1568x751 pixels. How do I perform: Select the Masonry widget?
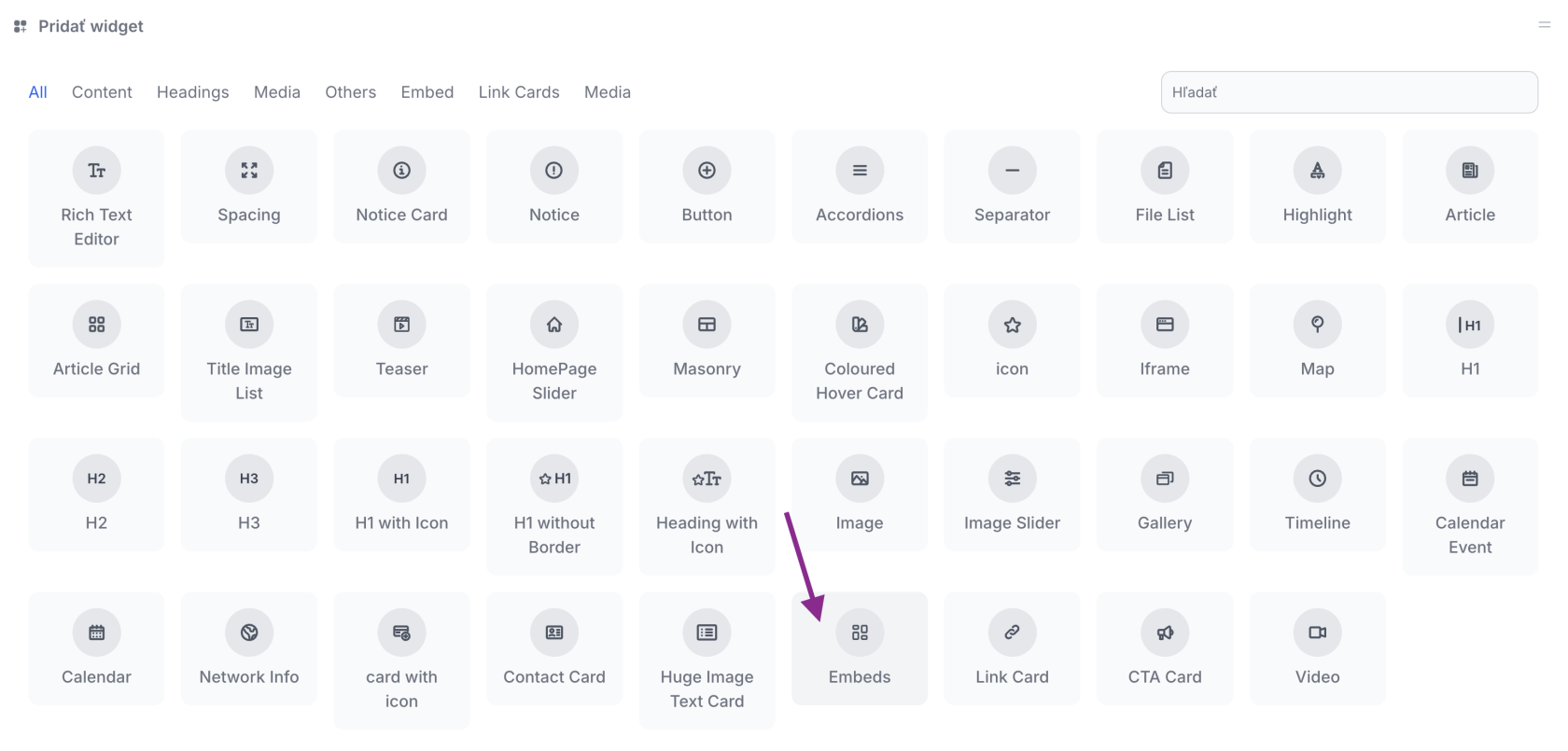point(707,341)
